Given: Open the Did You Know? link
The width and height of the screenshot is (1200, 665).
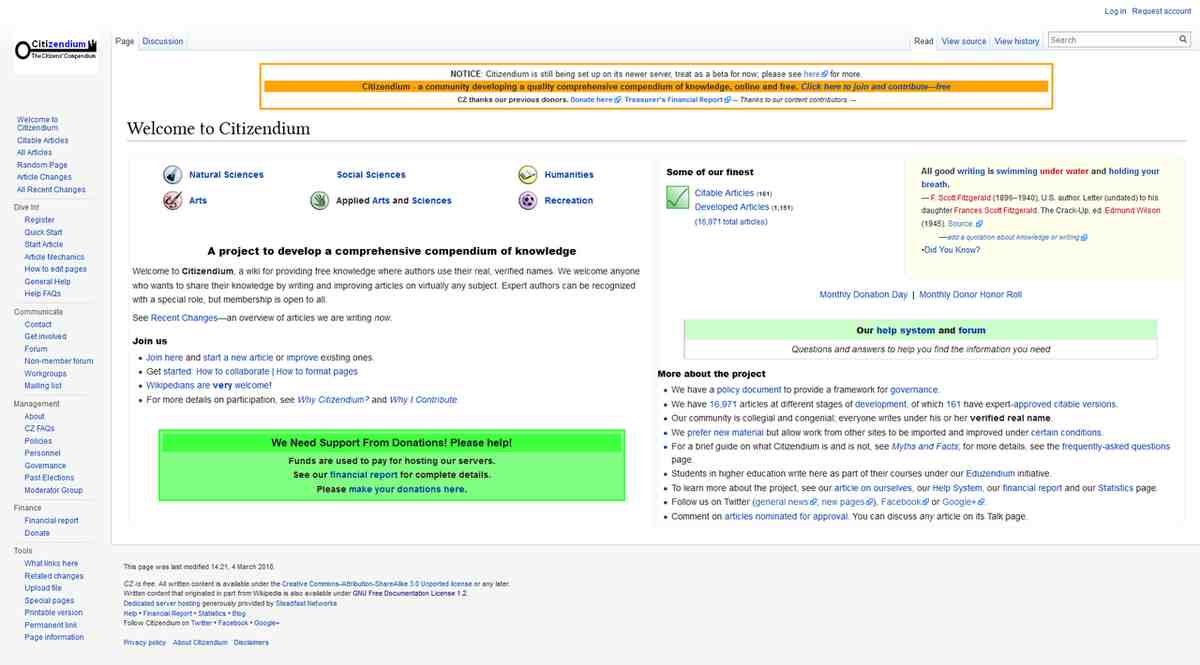Looking at the screenshot, I should (951, 250).
